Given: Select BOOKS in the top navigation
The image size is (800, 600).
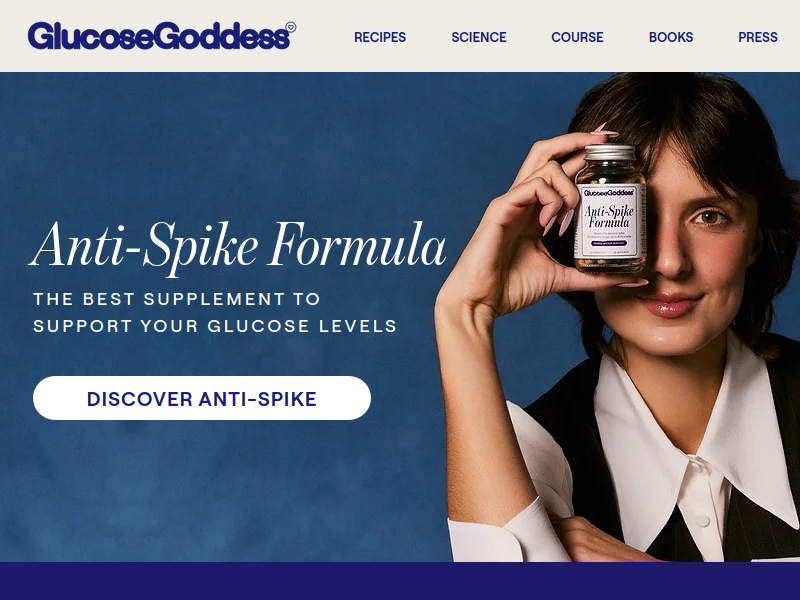Looking at the screenshot, I should coord(671,37).
